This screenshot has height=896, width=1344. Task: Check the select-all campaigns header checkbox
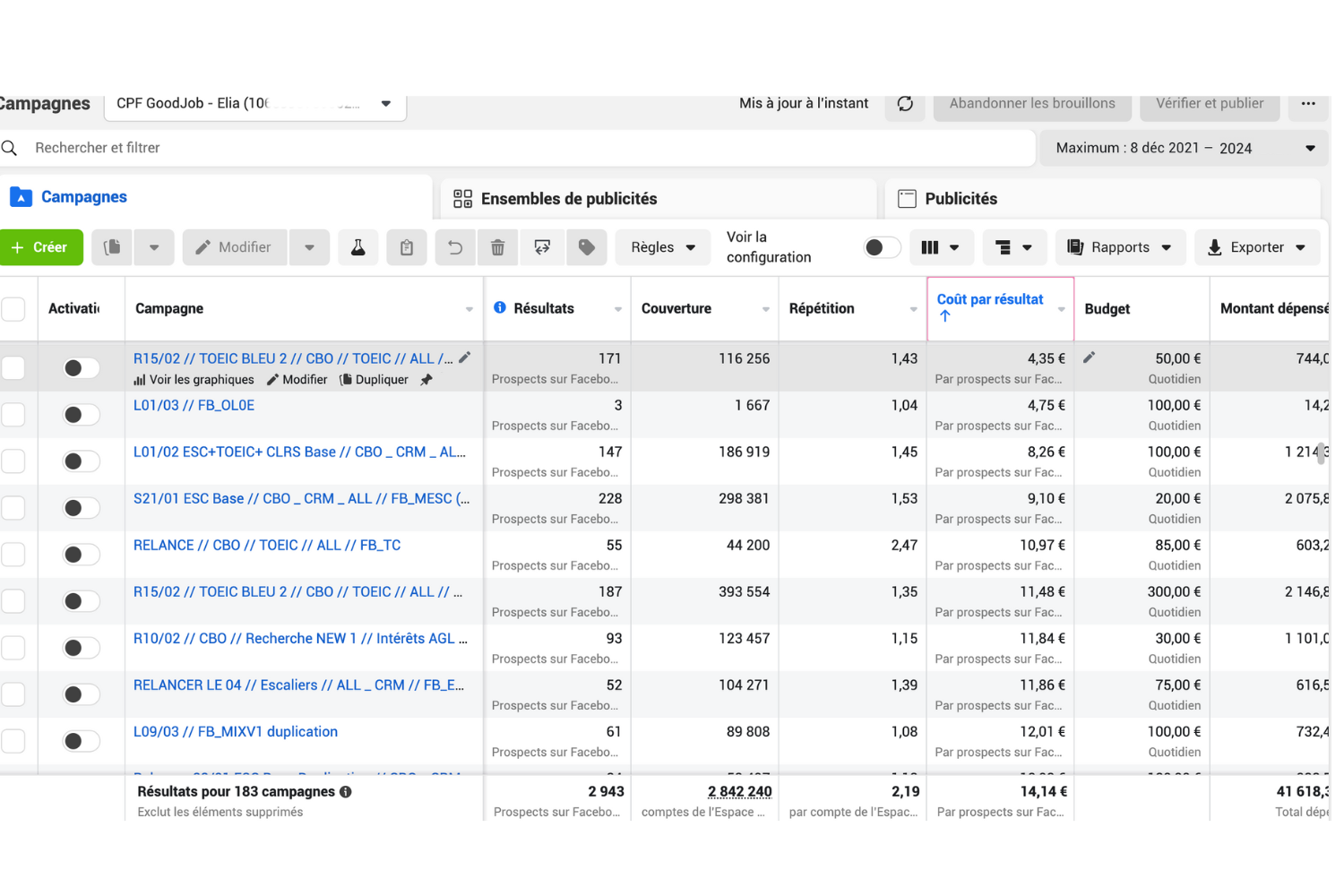(x=13, y=309)
